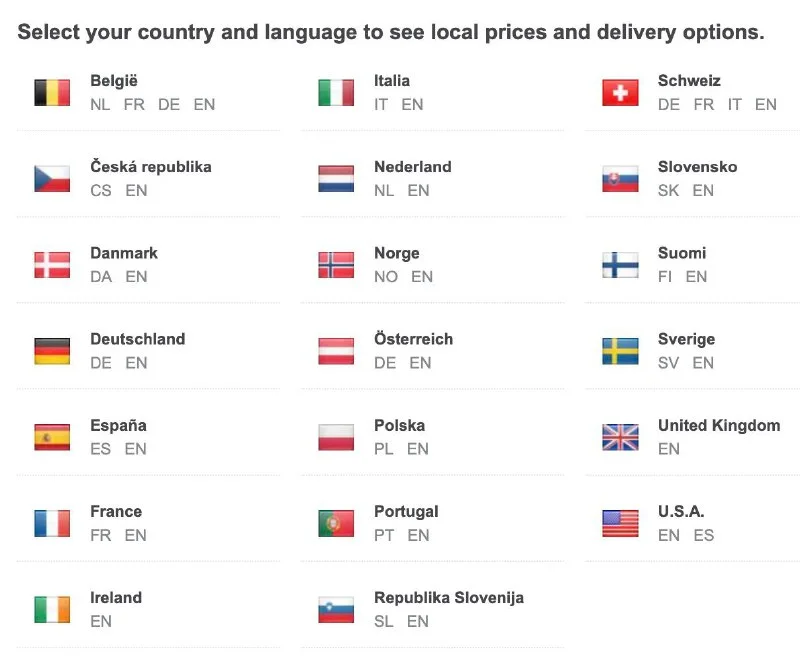Select EN language under Ireland
The height and width of the screenshot is (660, 800).
101,621
